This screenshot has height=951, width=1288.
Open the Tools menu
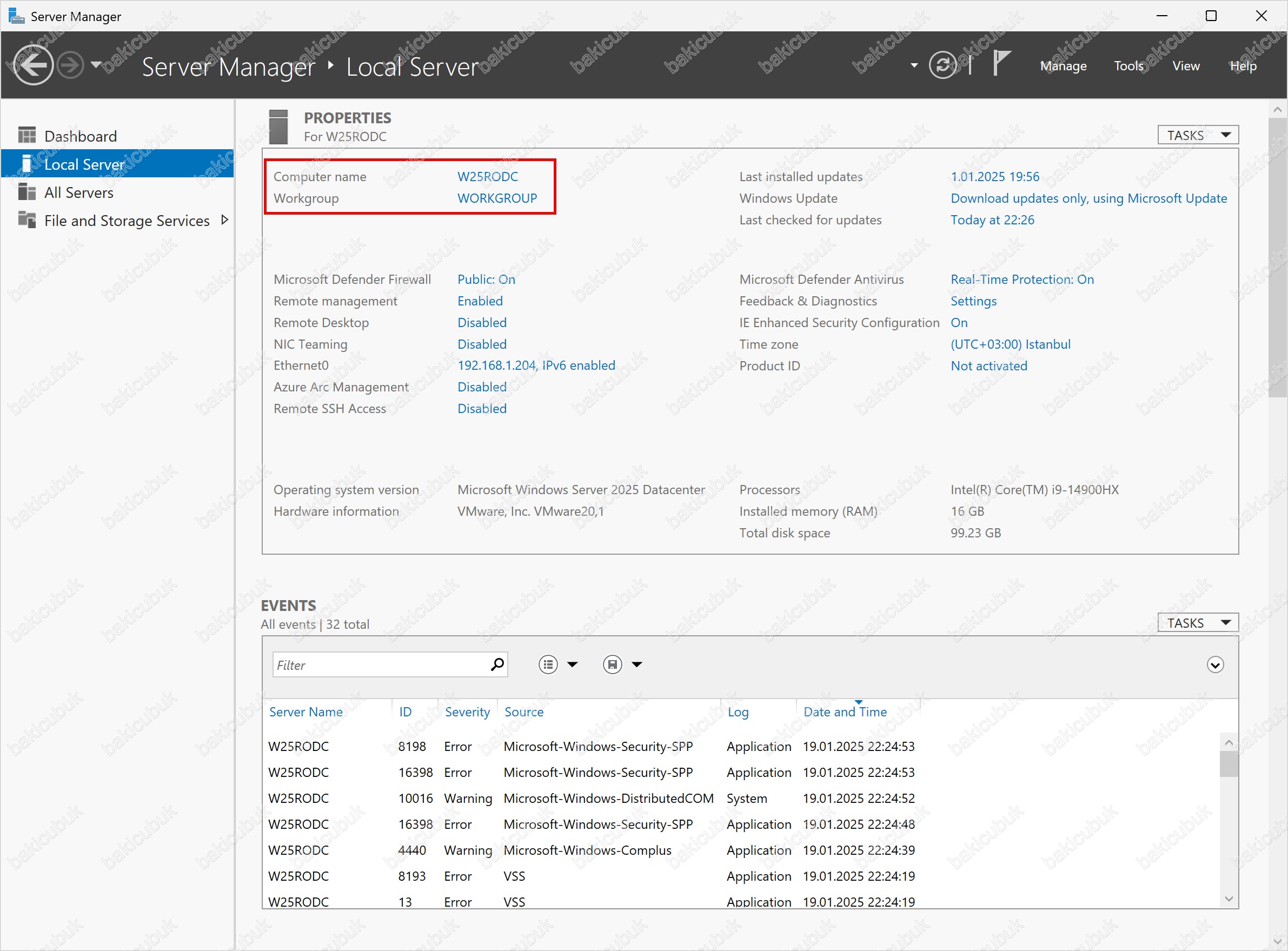(x=1128, y=65)
